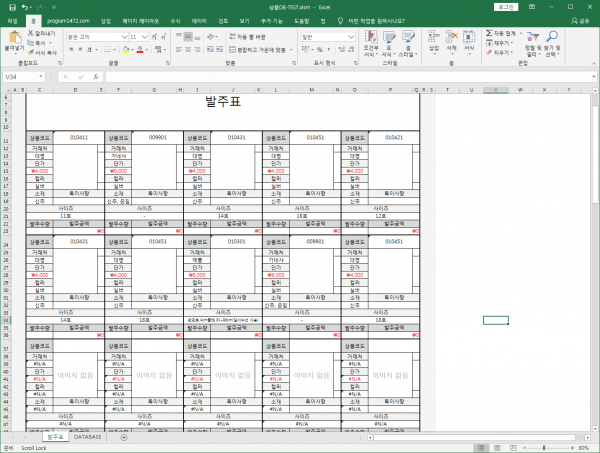Click the Paste (붙여넣기) icon

(12, 39)
